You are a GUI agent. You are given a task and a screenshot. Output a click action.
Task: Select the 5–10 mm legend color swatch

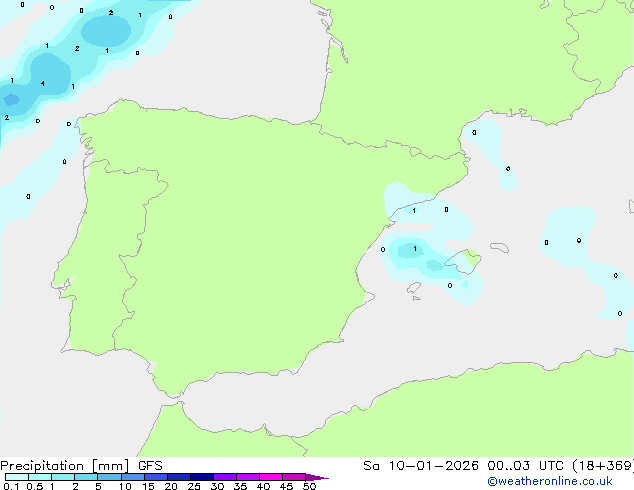109,477
